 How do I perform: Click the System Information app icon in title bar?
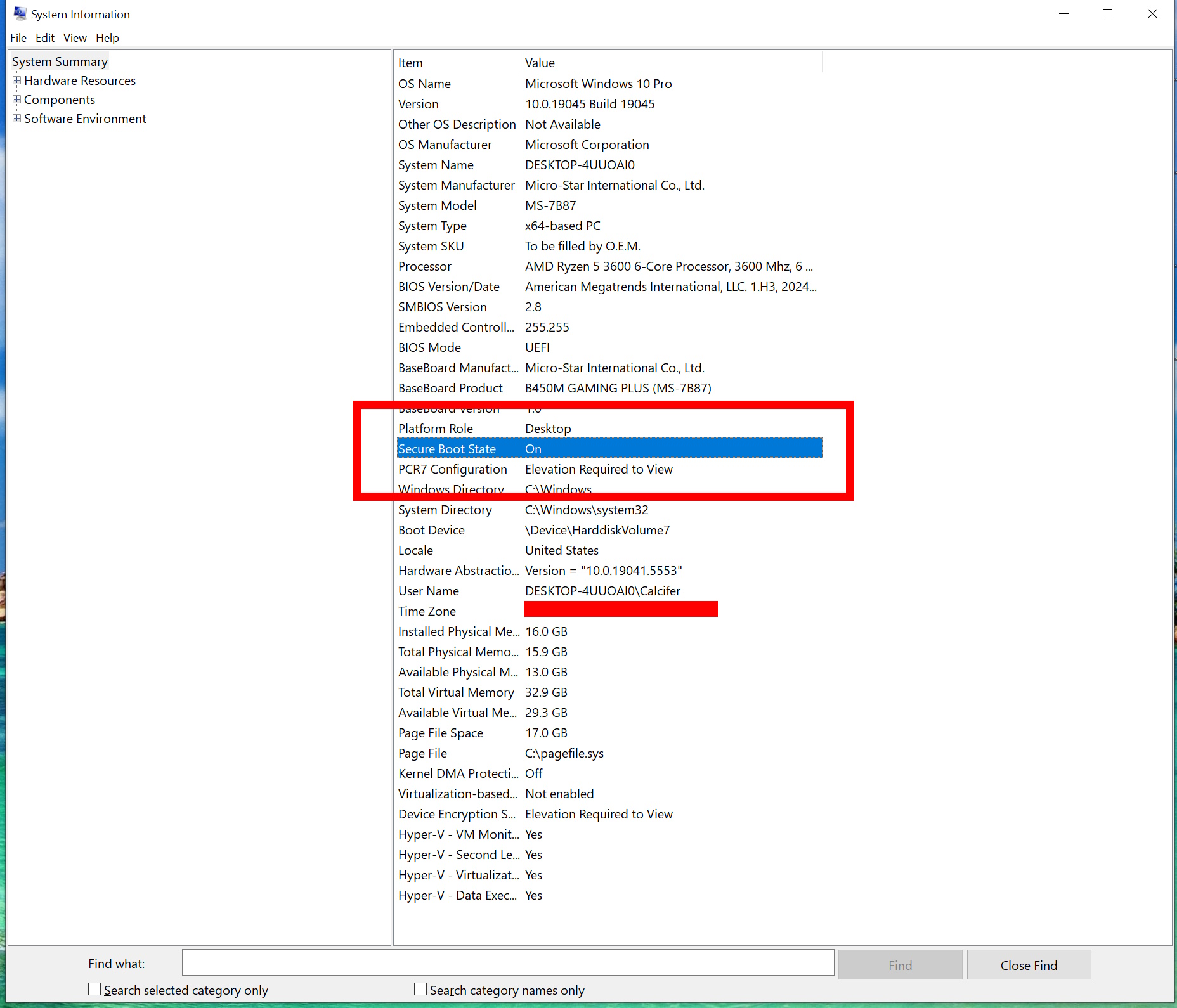click(x=20, y=13)
